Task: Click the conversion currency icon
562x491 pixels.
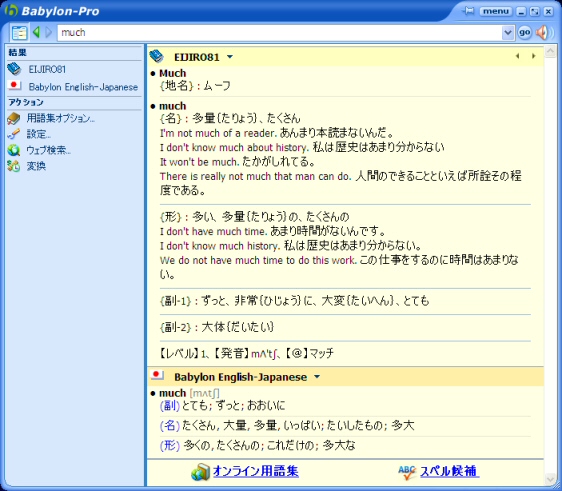Action: tap(14, 166)
